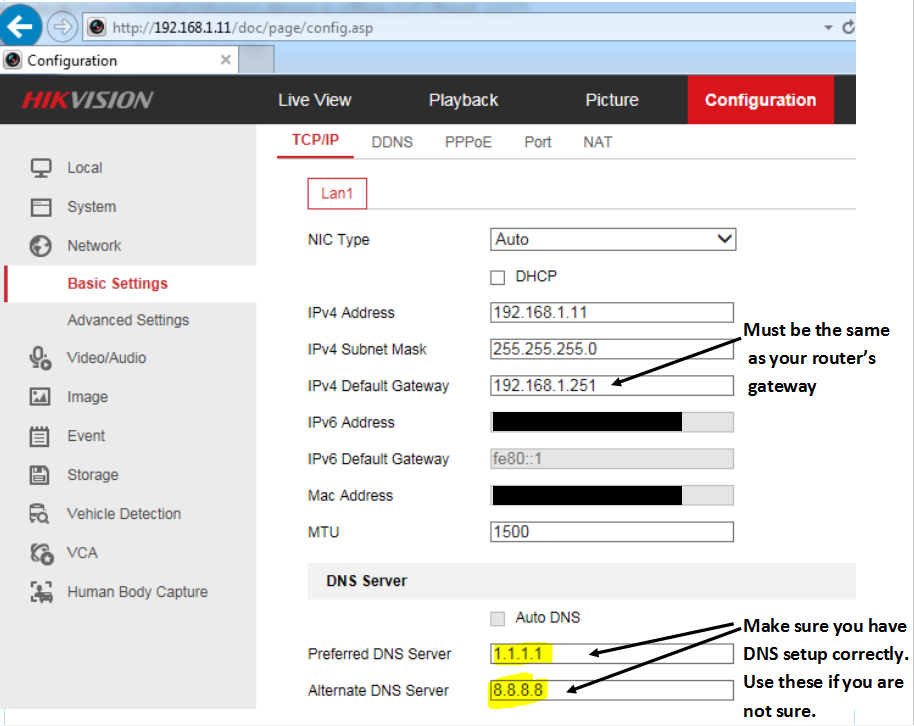Click the Storage disk icon
The width and height of the screenshot is (914, 726).
(x=40, y=475)
